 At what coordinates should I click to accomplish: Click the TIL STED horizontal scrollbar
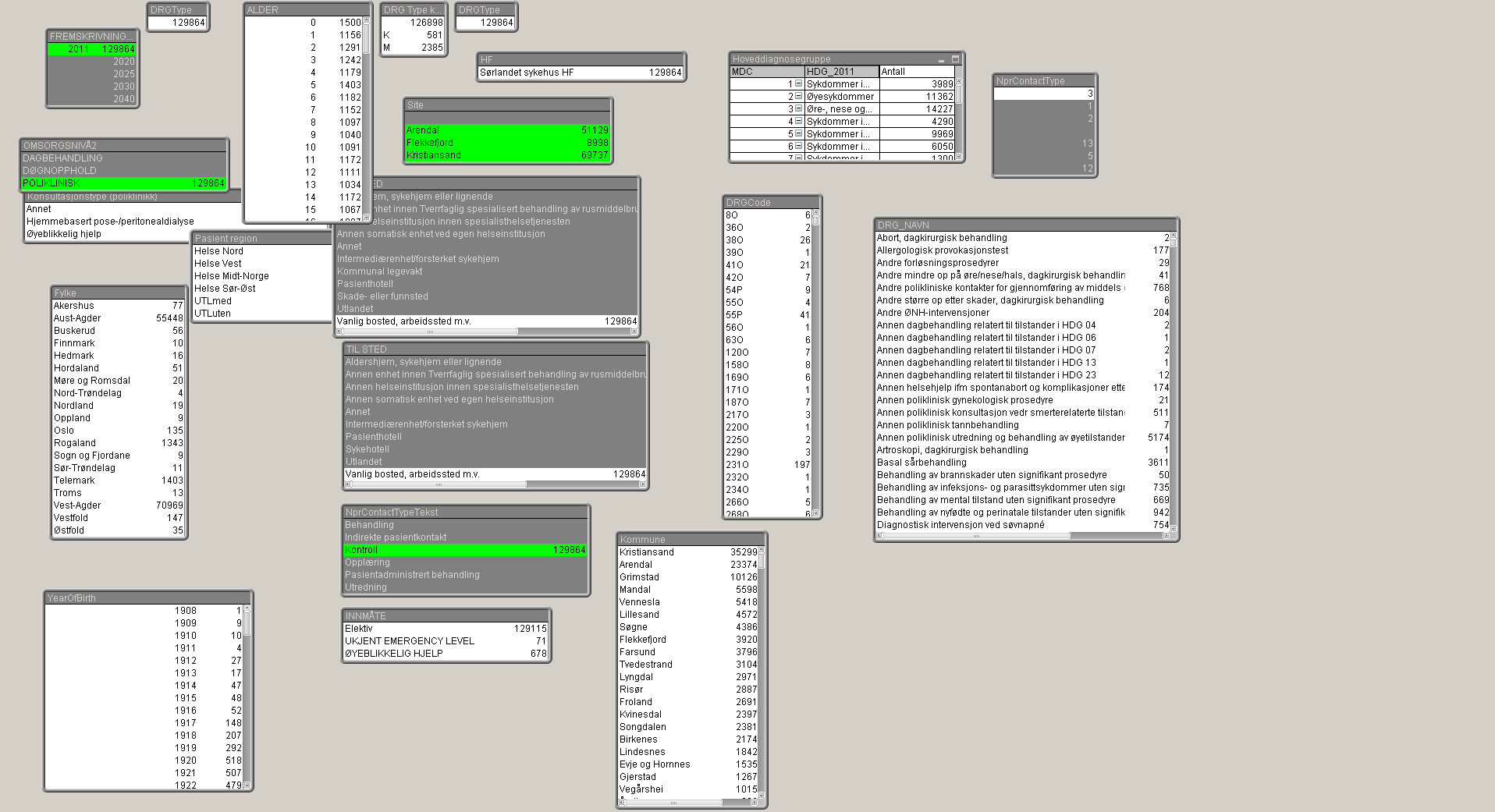pyautogui.click(x=495, y=484)
